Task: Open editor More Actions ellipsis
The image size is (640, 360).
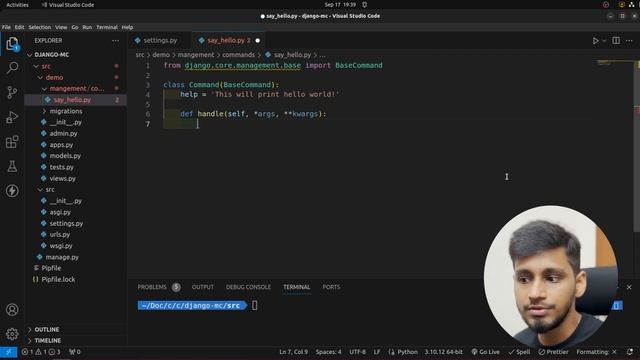Action: 629,40
